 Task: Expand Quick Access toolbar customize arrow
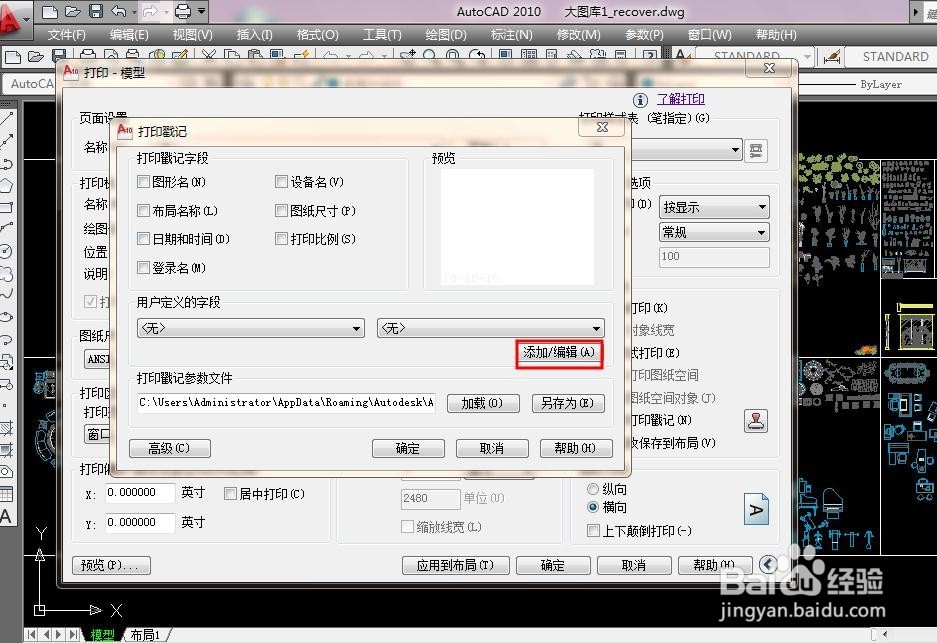(x=202, y=11)
